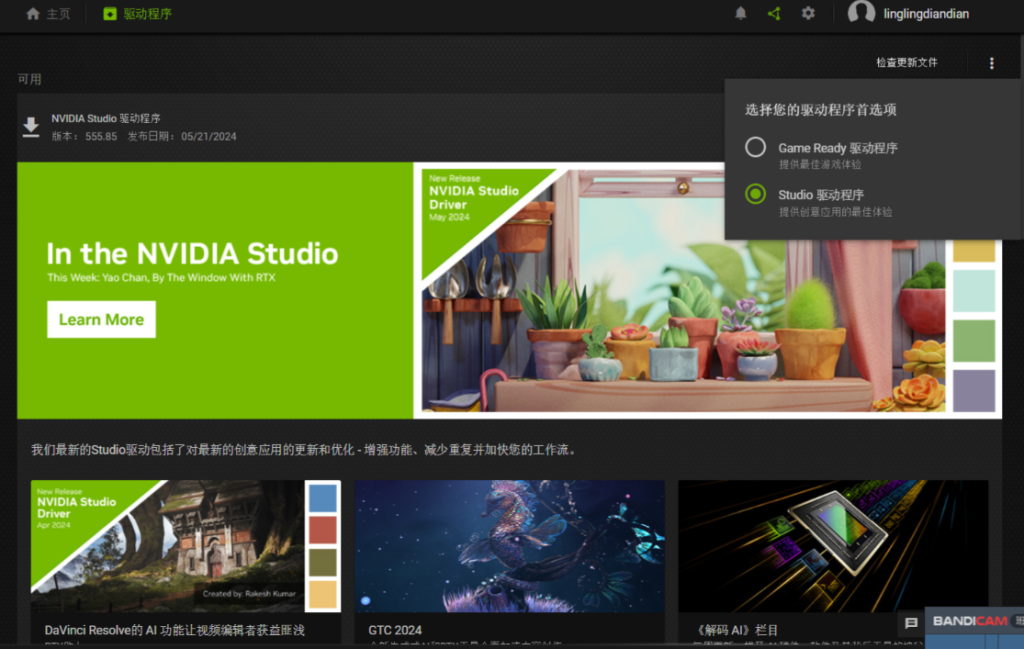Viewport: 1024px width, 649px height.
Task: Click the green share icon
Action: (x=773, y=14)
